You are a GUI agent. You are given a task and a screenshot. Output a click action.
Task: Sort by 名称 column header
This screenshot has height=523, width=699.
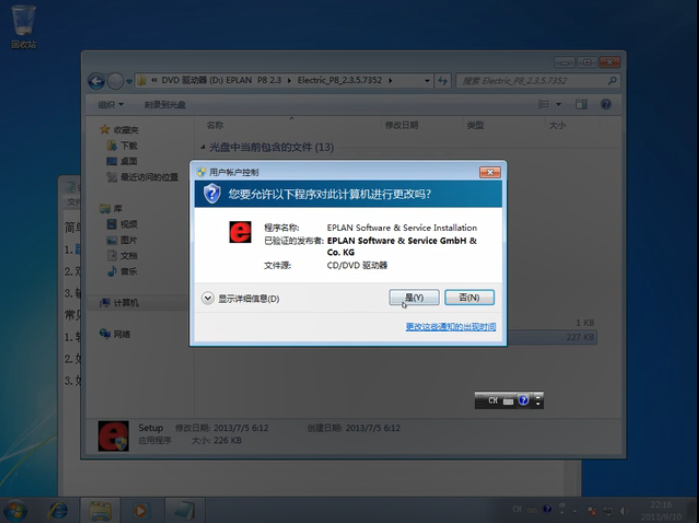click(x=215, y=125)
